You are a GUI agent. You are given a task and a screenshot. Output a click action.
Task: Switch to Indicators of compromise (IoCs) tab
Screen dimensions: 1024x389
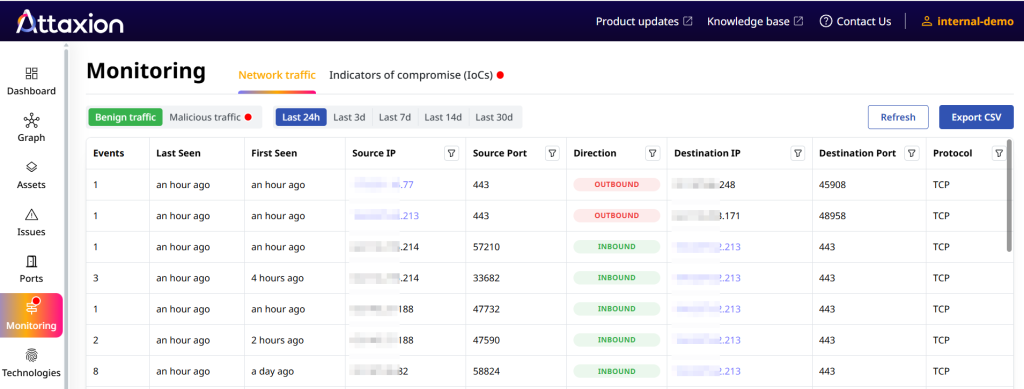click(416, 75)
